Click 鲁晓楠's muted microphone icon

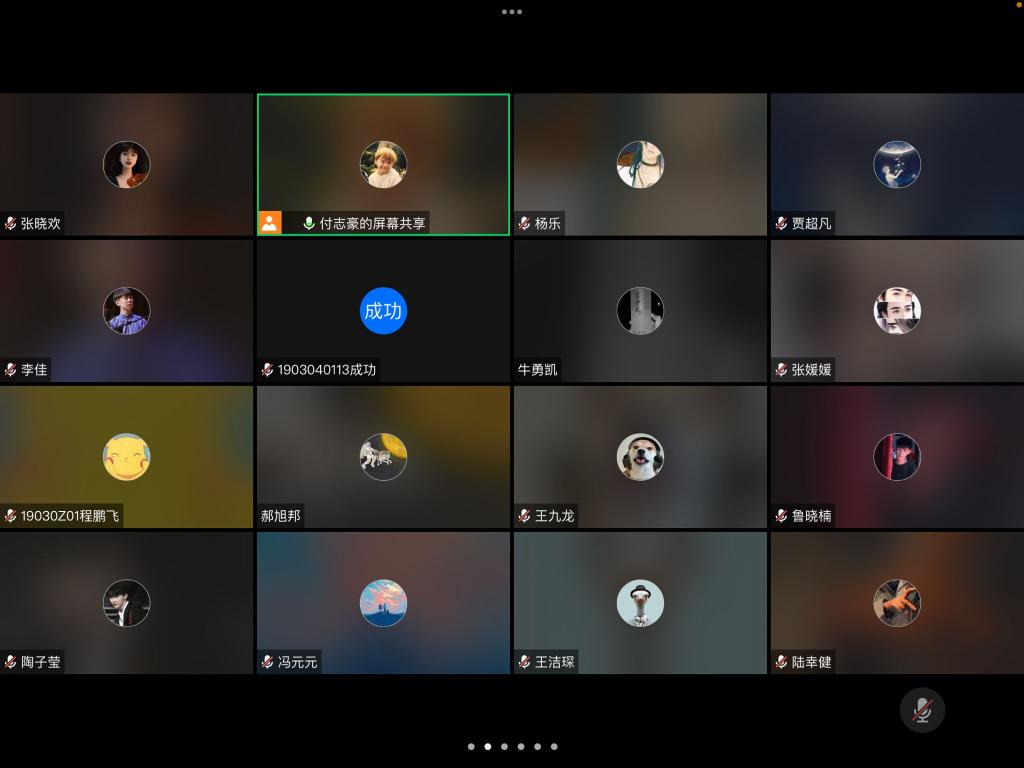[x=781, y=516]
